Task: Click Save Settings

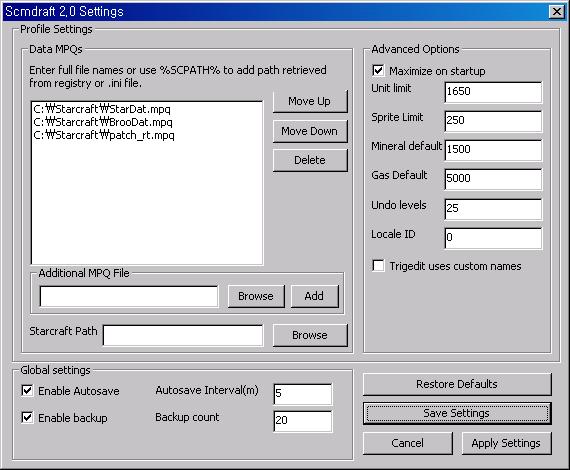Action: 457,413
